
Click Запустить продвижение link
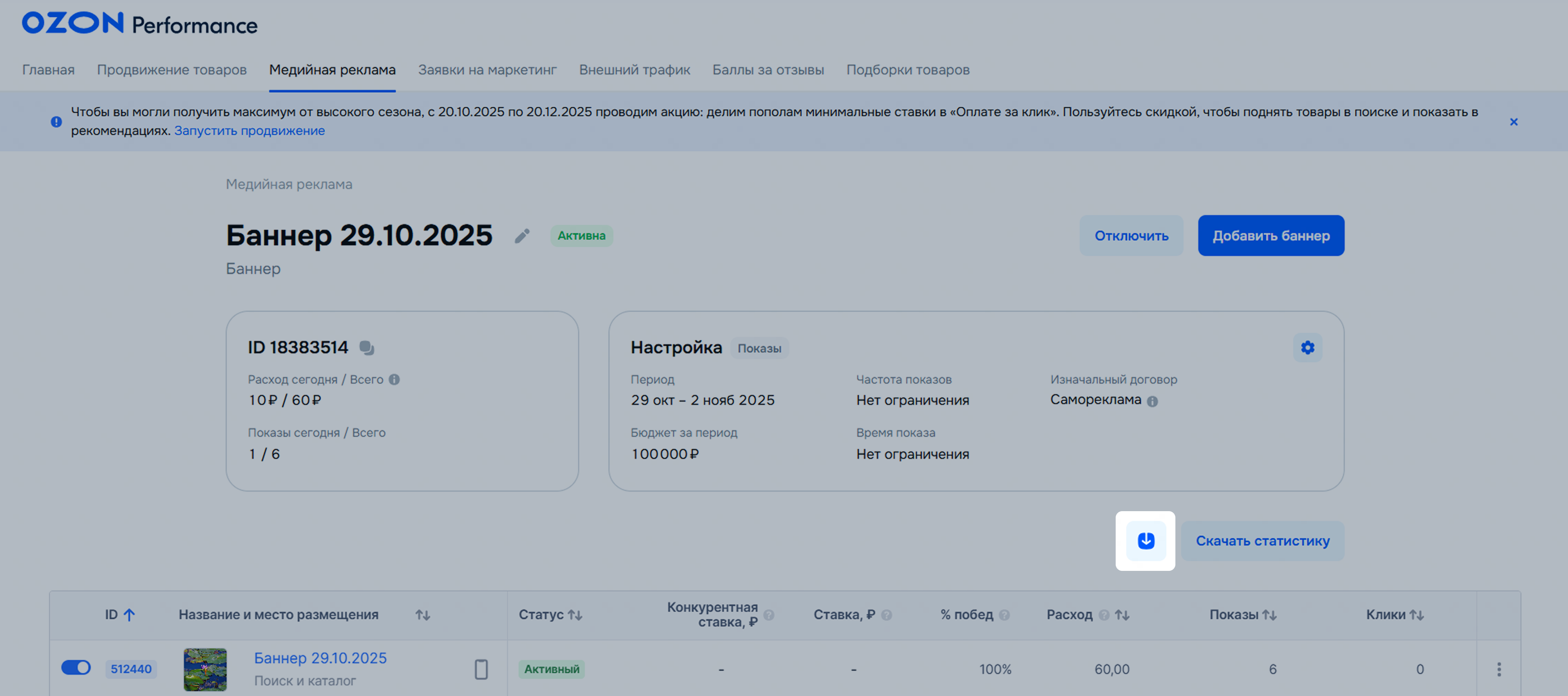(x=249, y=130)
